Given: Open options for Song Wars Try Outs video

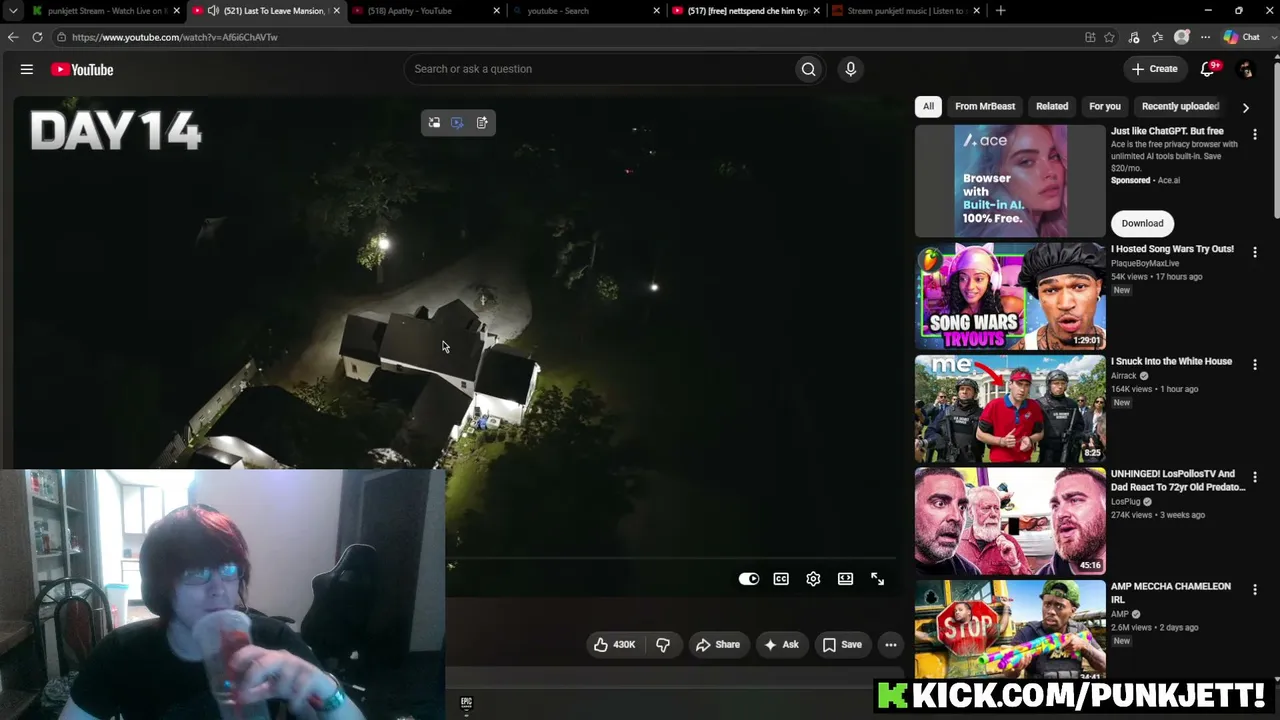Looking at the screenshot, I should [1255, 252].
